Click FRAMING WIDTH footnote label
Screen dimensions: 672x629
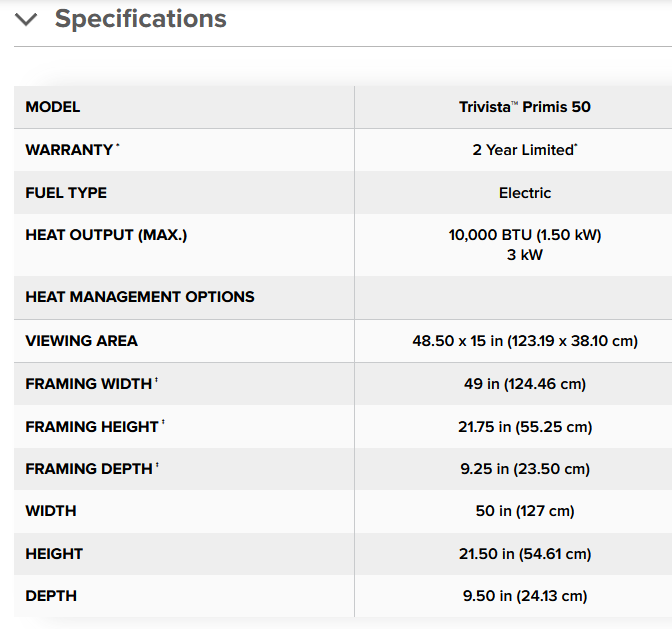(92, 383)
